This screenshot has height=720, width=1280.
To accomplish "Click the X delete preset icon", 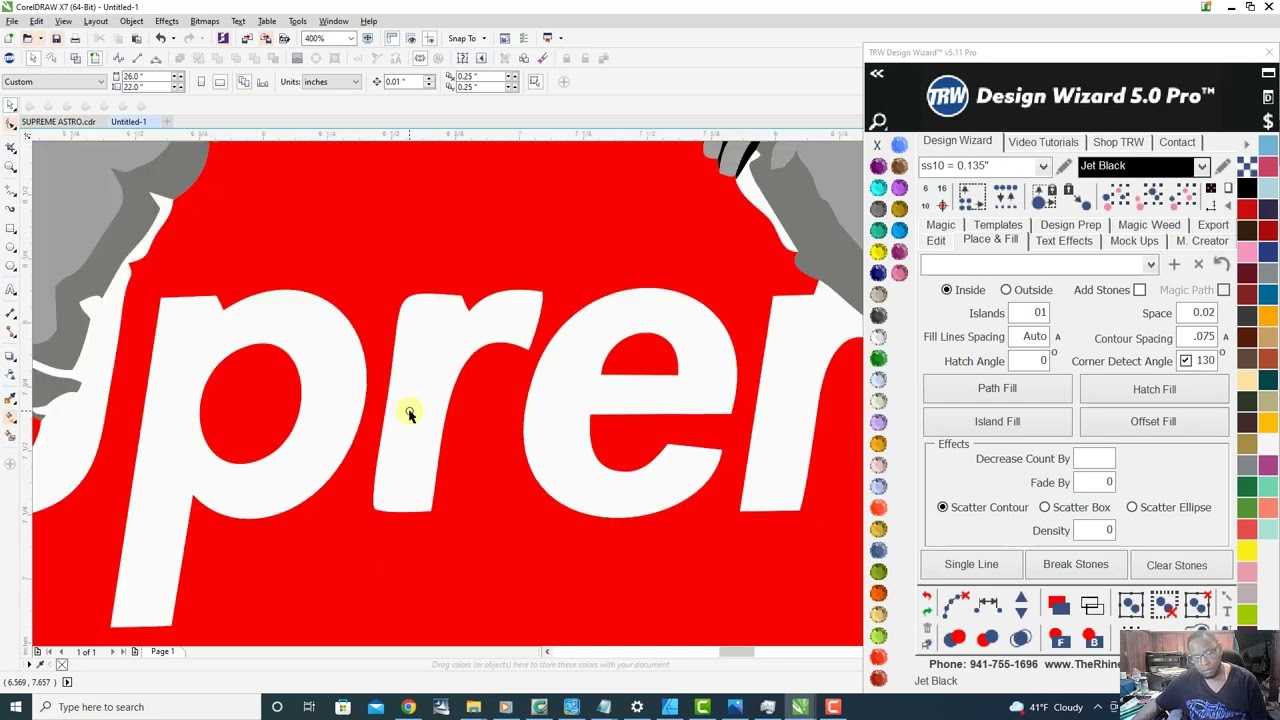I will (x=1198, y=264).
